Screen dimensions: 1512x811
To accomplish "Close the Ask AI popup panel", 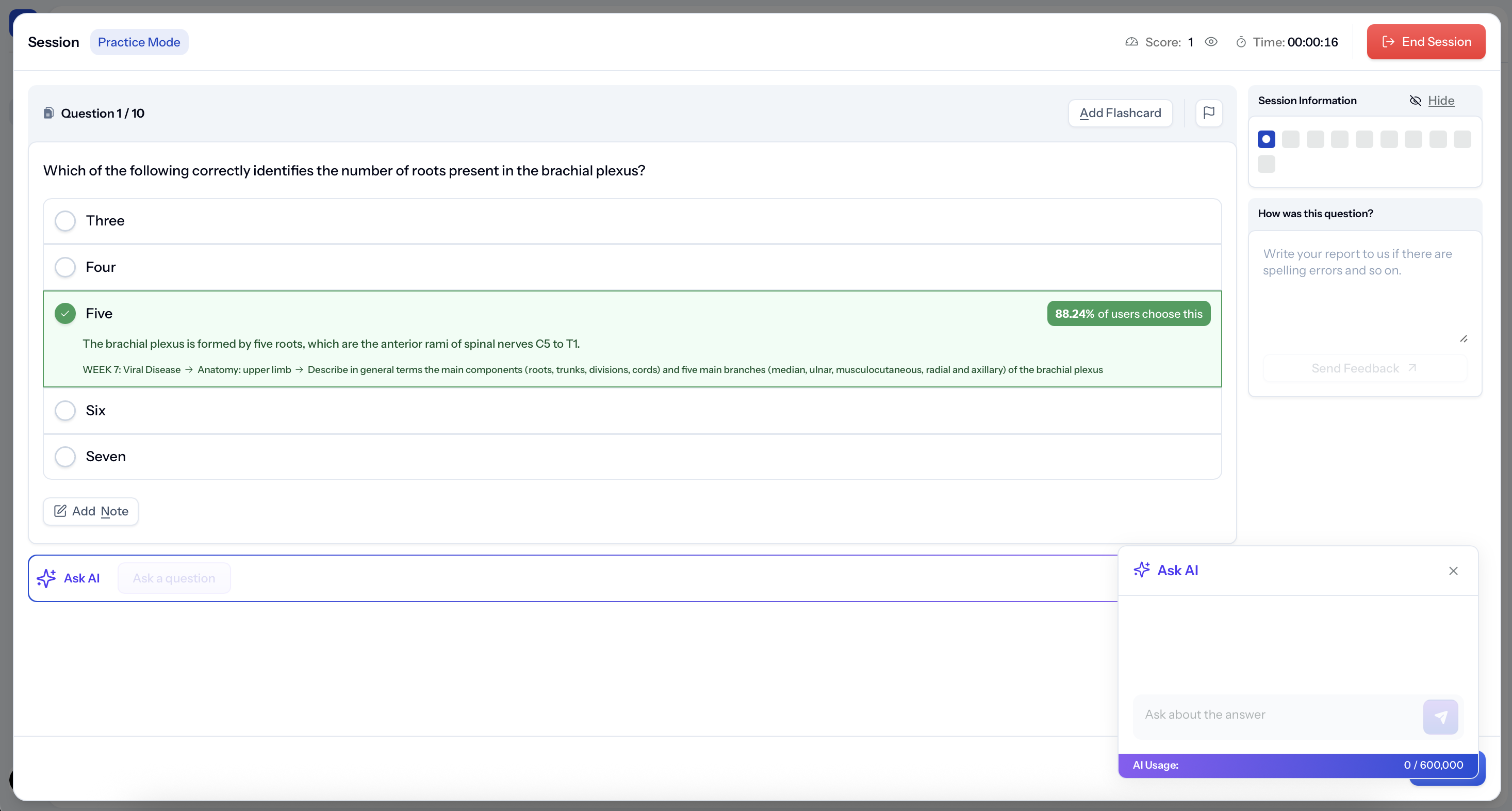I will pos(1453,571).
